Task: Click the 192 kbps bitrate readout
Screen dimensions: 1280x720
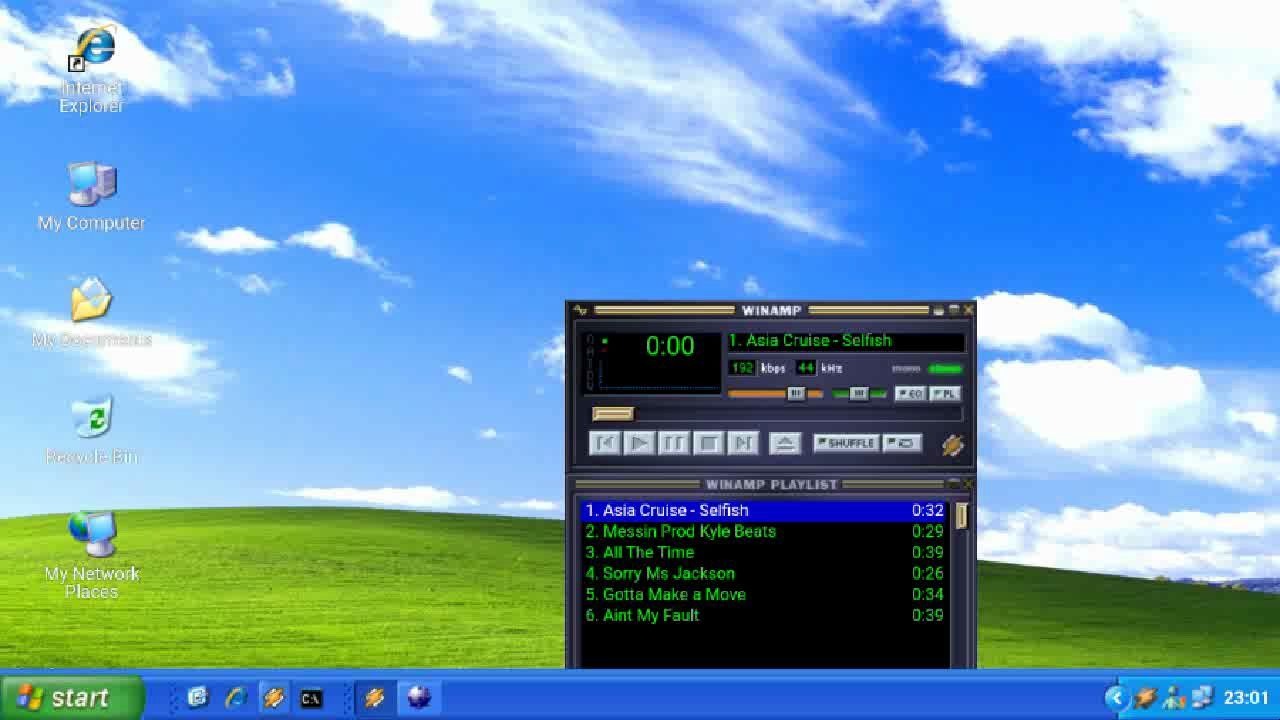Action: (x=743, y=368)
